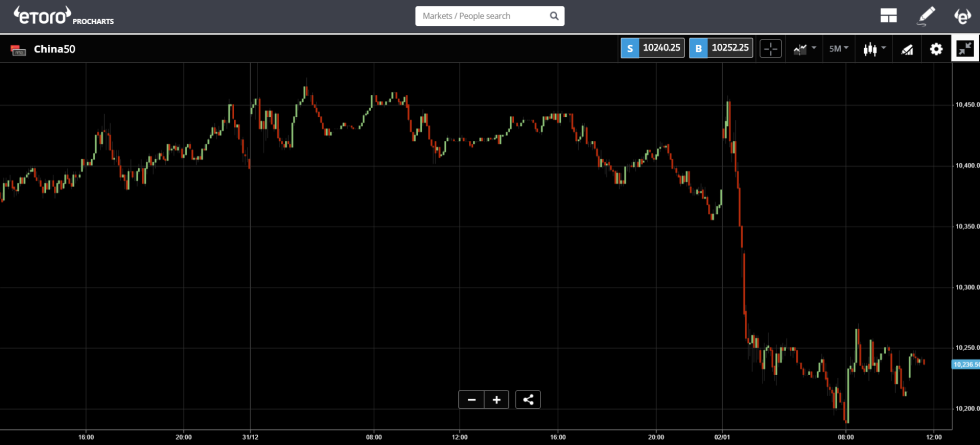Open the compare instruments dropdown
980x445 pixels.
click(x=804, y=49)
